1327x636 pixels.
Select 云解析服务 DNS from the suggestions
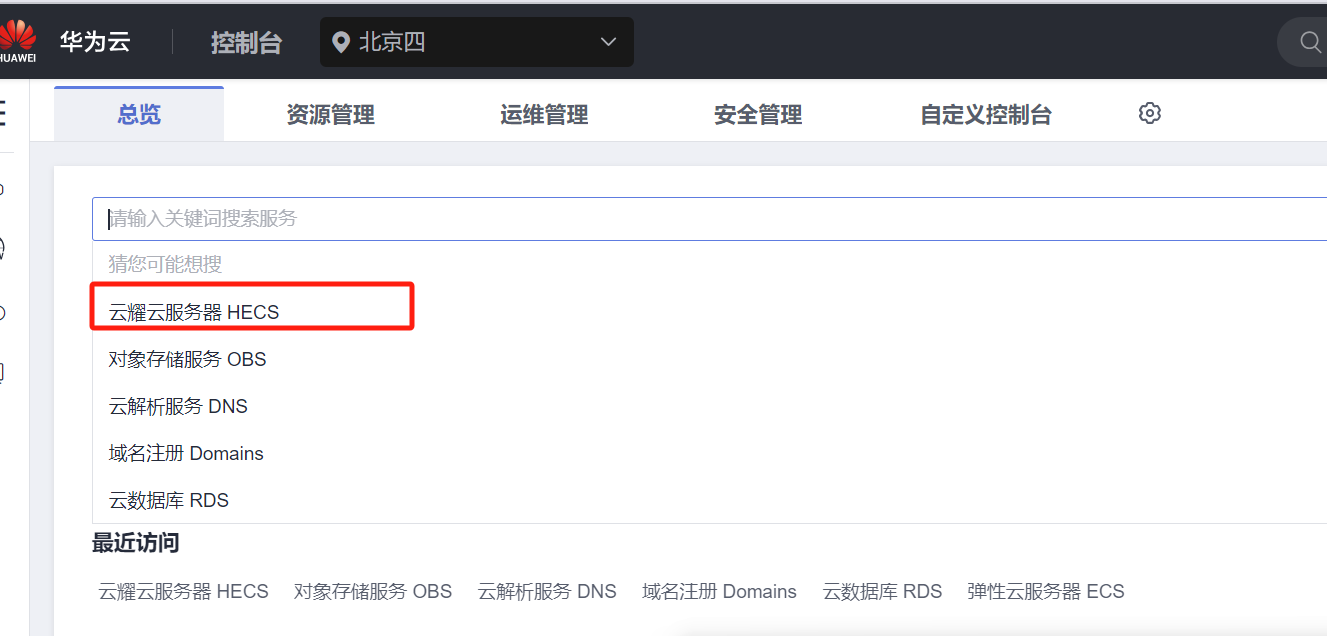tap(178, 406)
